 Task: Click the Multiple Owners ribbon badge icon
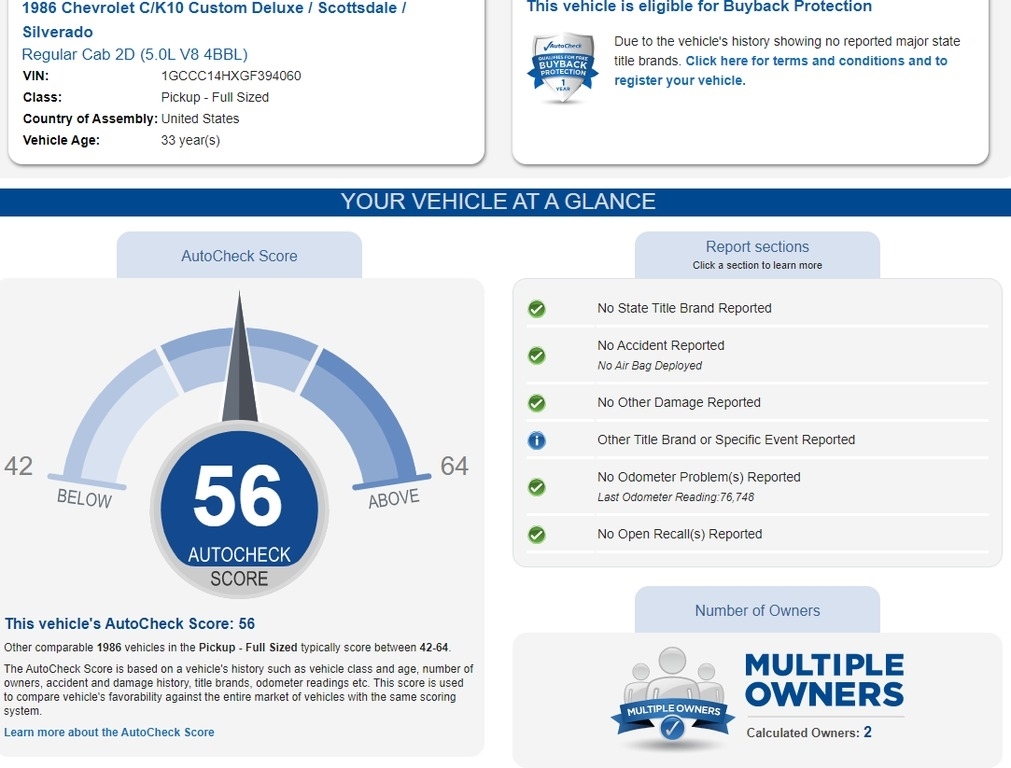(673, 702)
